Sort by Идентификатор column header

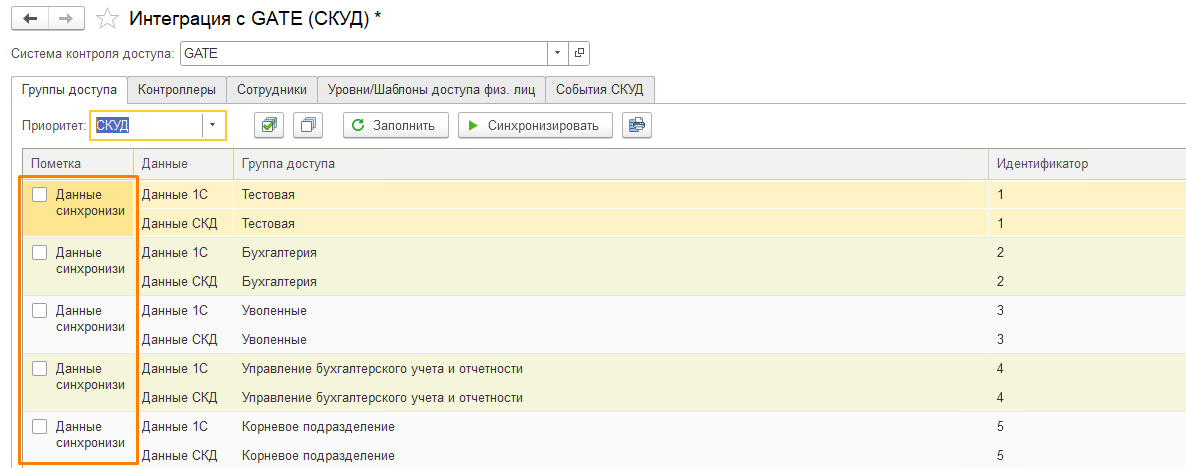coord(1042,163)
